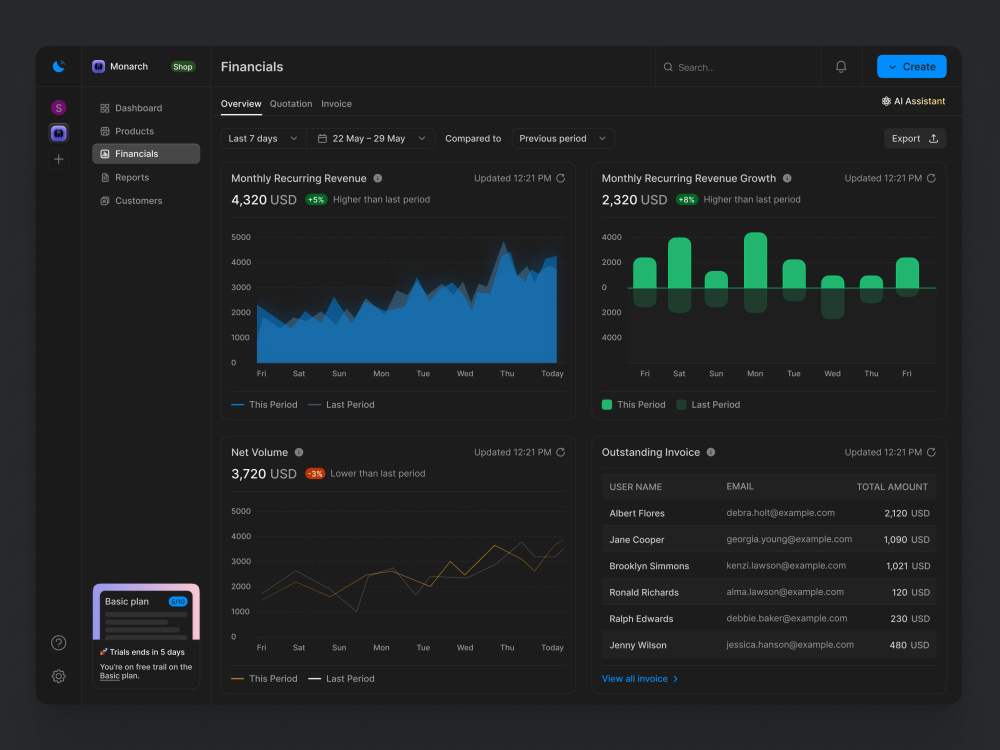1000x750 pixels.
Task: Refresh the Monthly Recurring Revenue card
Action: [x=561, y=179]
